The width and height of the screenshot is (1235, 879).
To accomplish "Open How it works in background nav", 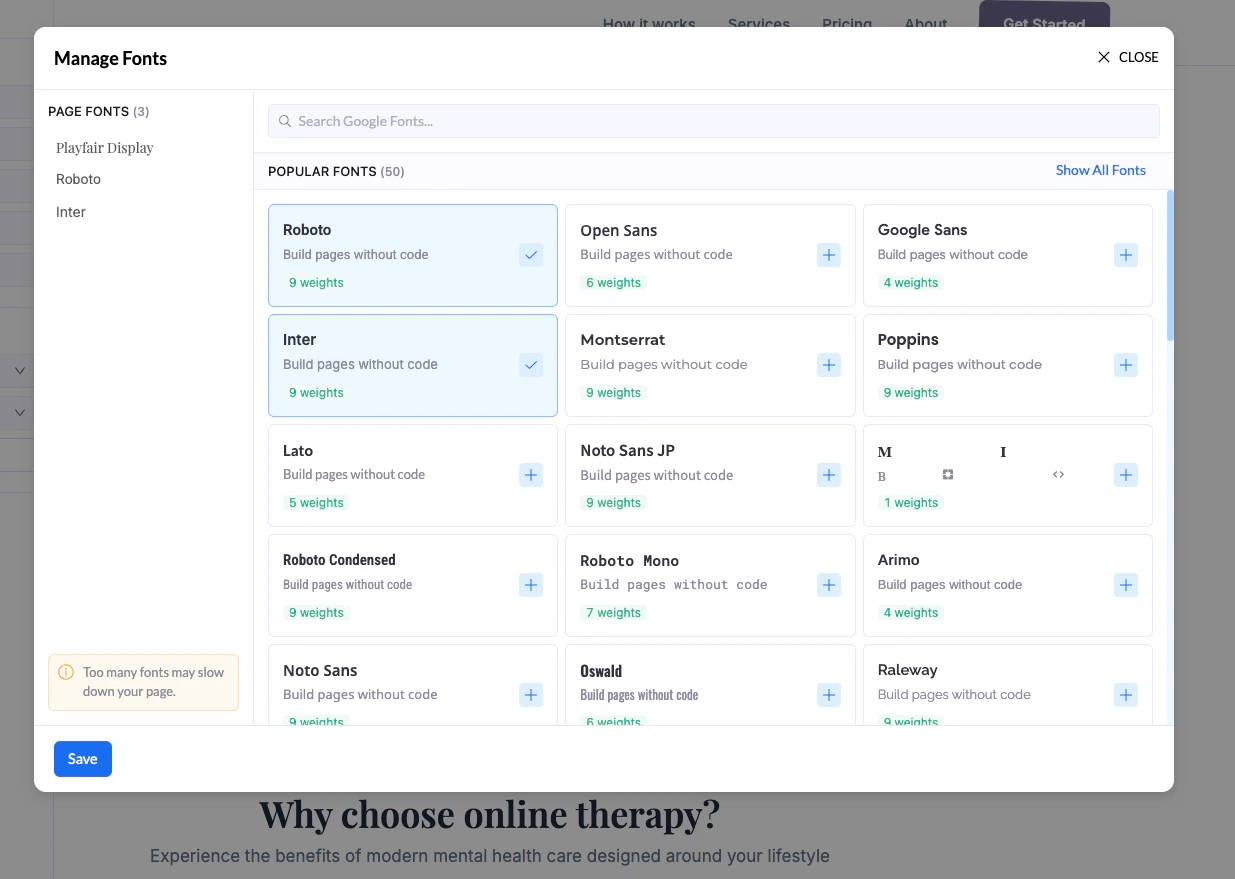I will (649, 22).
